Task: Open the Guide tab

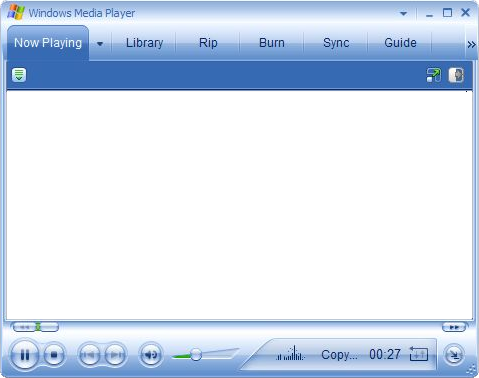Action: click(x=400, y=43)
